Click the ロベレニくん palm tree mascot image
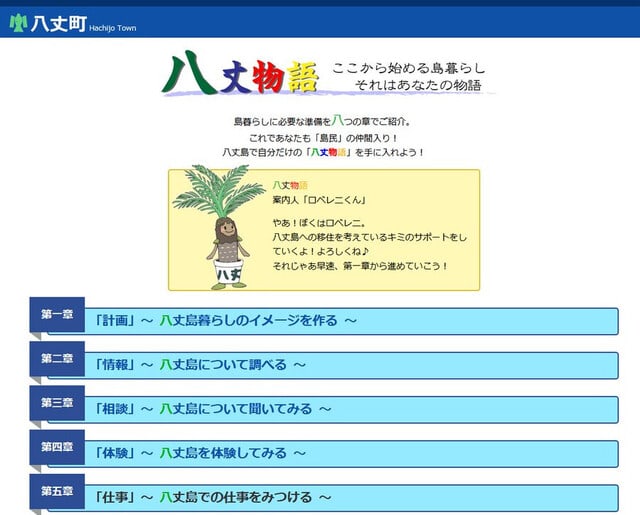This screenshot has width=640, height=515. [x=220, y=227]
